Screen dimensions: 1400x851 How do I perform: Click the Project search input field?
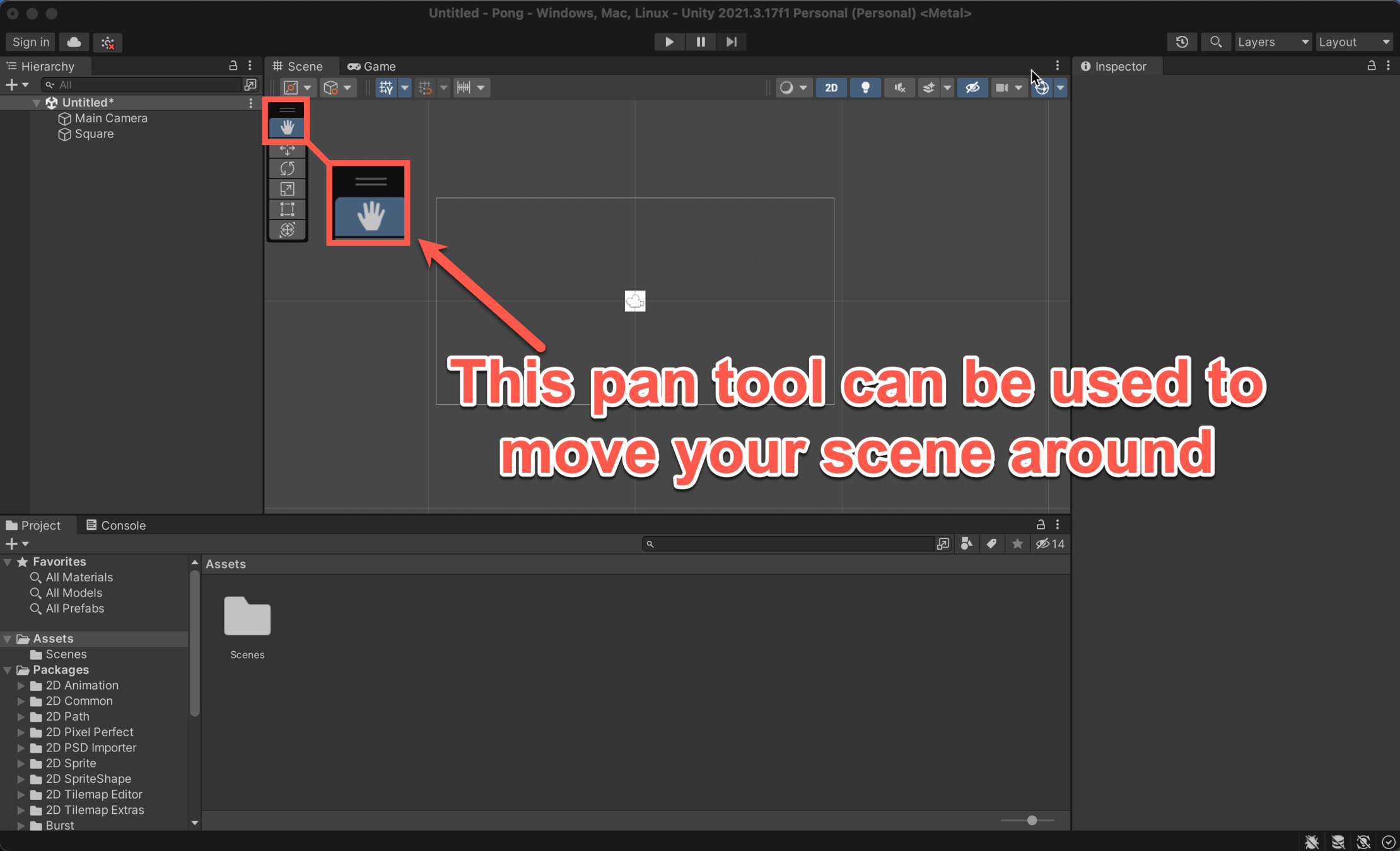coord(788,543)
